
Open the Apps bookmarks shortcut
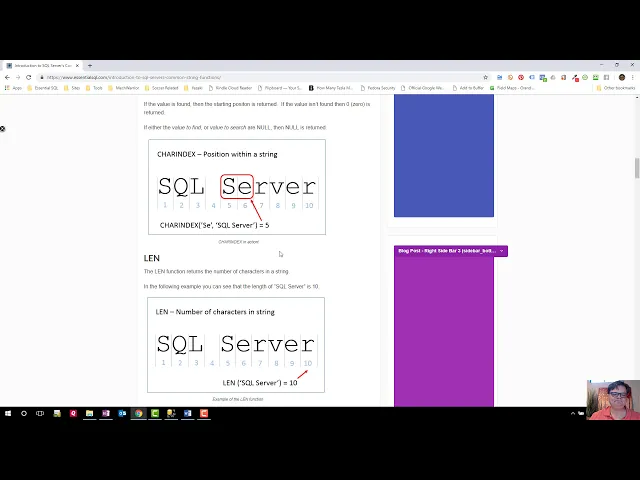tap(13, 88)
